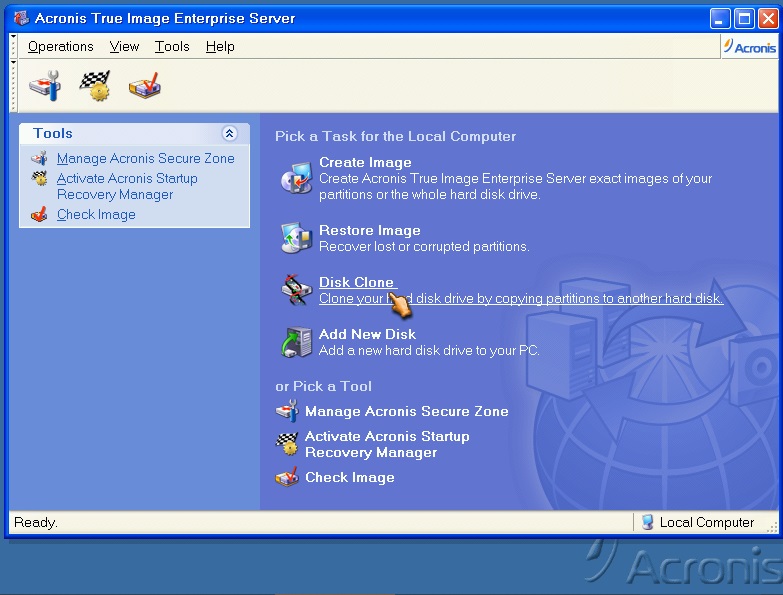This screenshot has height=595, width=783.
Task: Click the Check Image toolbar icon
Action: 145,86
